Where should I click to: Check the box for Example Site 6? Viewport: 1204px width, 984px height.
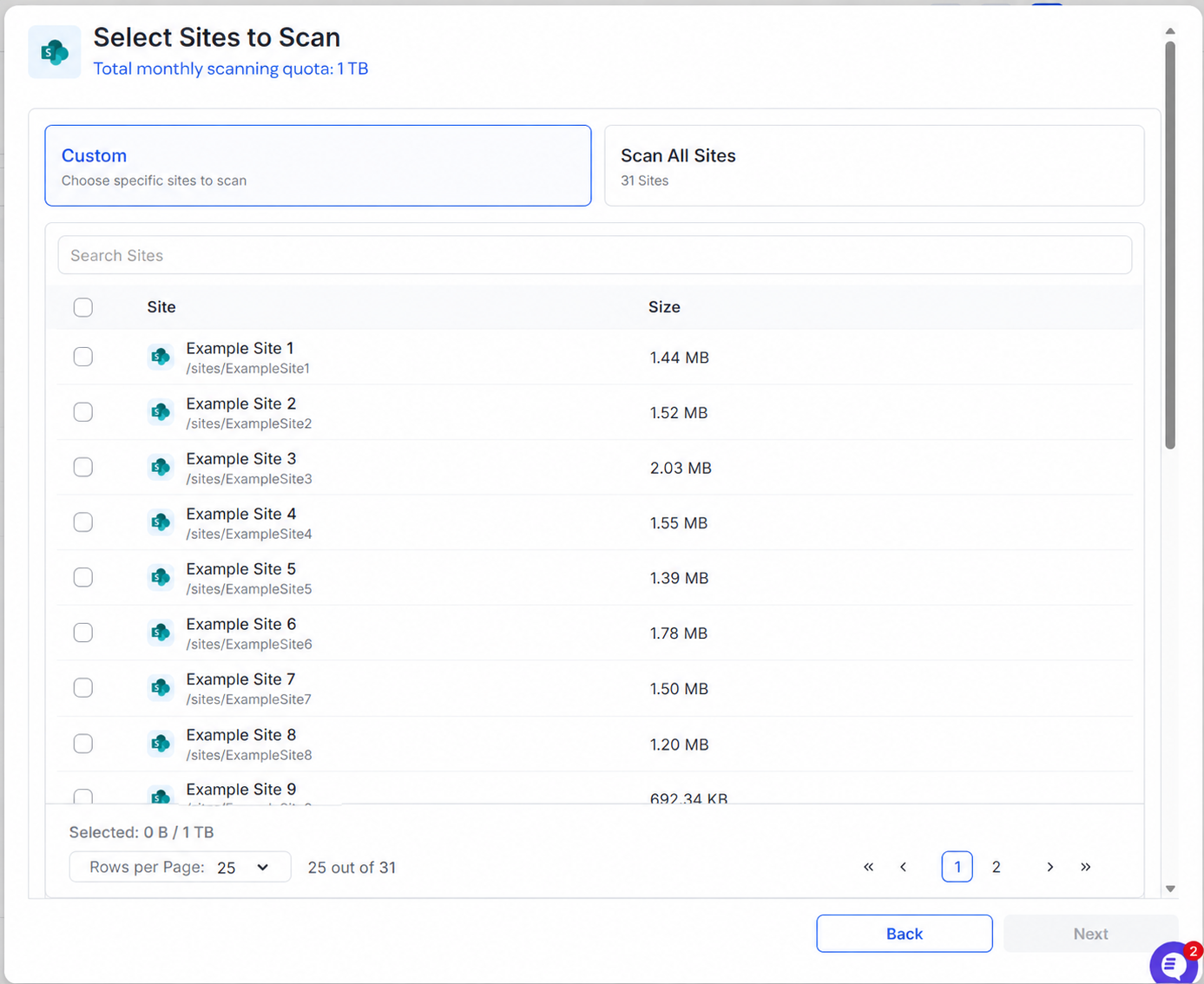pyautogui.click(x=83, y=633)
